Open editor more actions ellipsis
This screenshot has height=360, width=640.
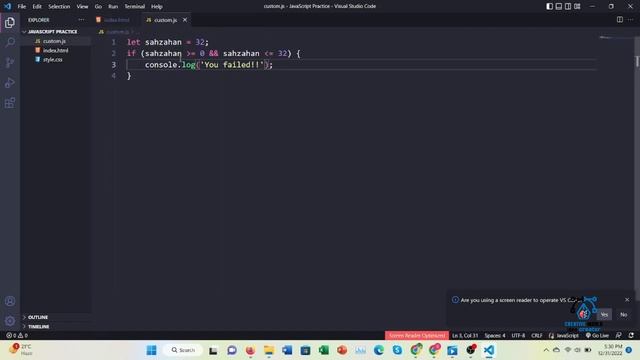coord(631,20)
